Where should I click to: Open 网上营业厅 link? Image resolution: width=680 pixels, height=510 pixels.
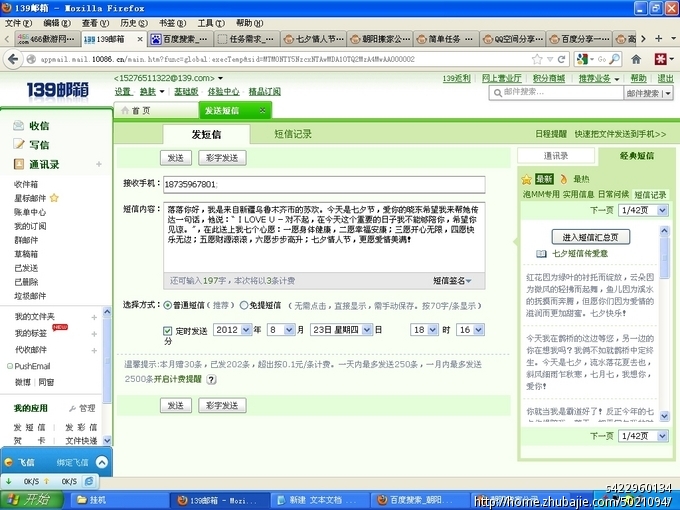[502, 78]
